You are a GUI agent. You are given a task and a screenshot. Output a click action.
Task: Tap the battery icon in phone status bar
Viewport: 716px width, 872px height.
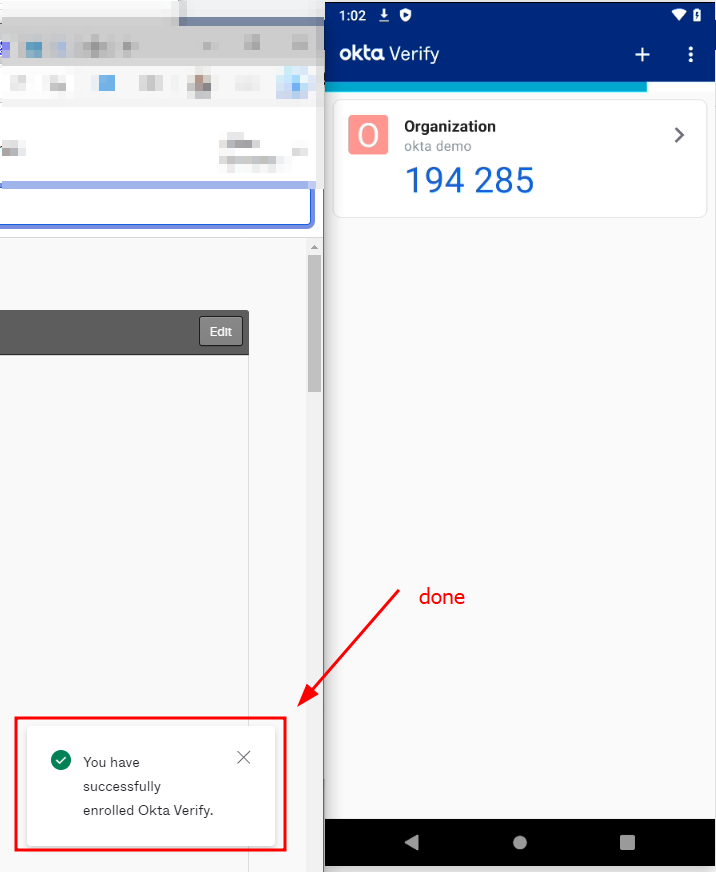[x=697, y=15]
